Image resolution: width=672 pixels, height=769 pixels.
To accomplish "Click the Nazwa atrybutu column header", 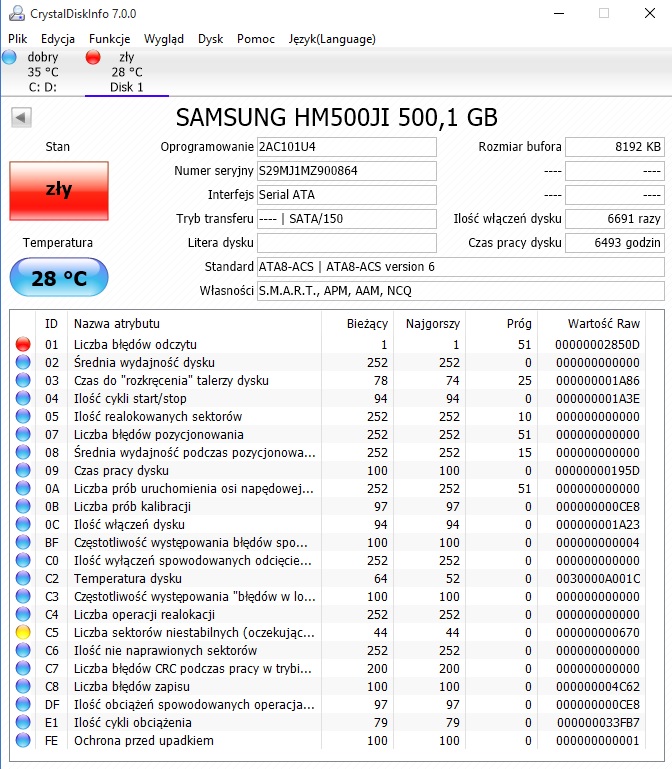I will pos(117,324).
